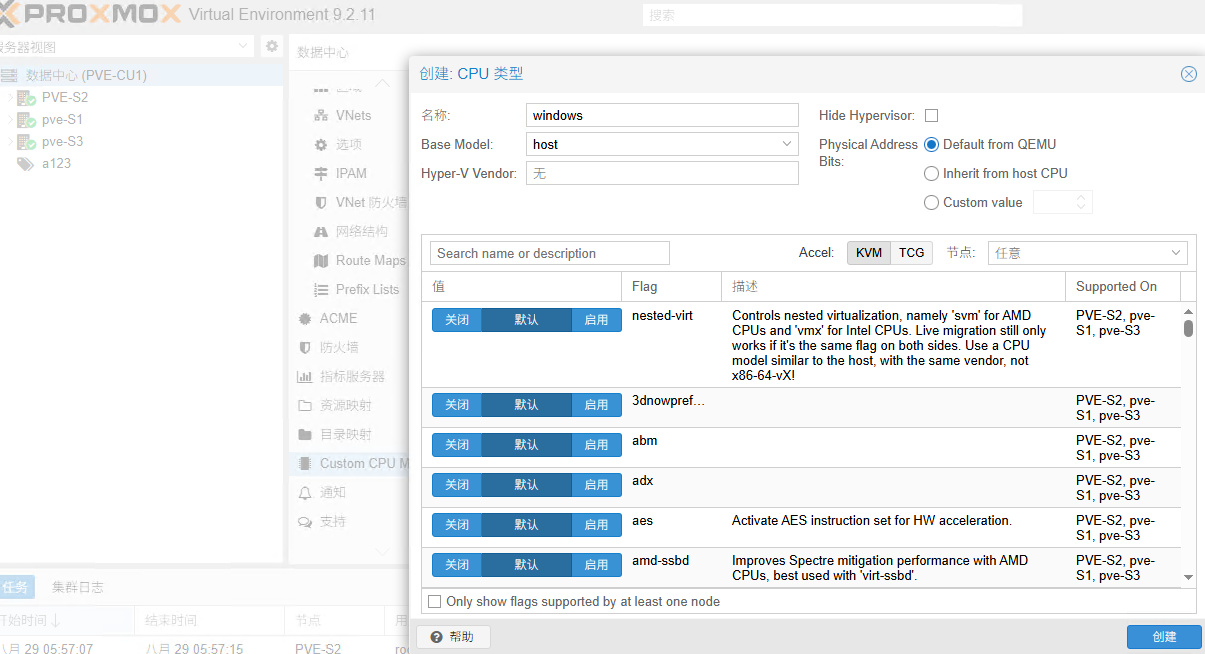
Task: Click the IPAM icon in sidebar
Action: (x=321, y=173)
